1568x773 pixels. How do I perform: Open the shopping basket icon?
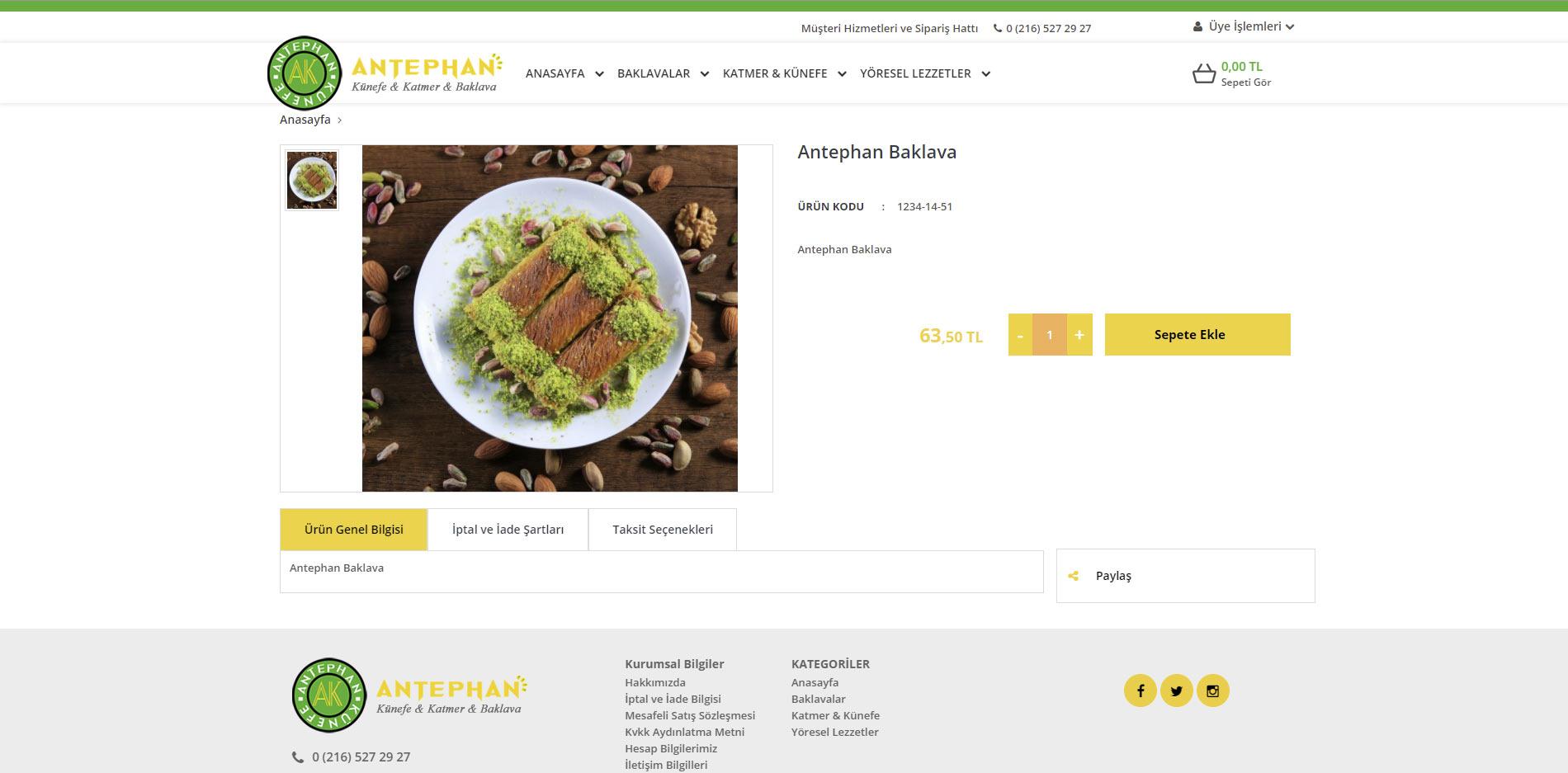pyautogui.click(x=1204, y=74)
